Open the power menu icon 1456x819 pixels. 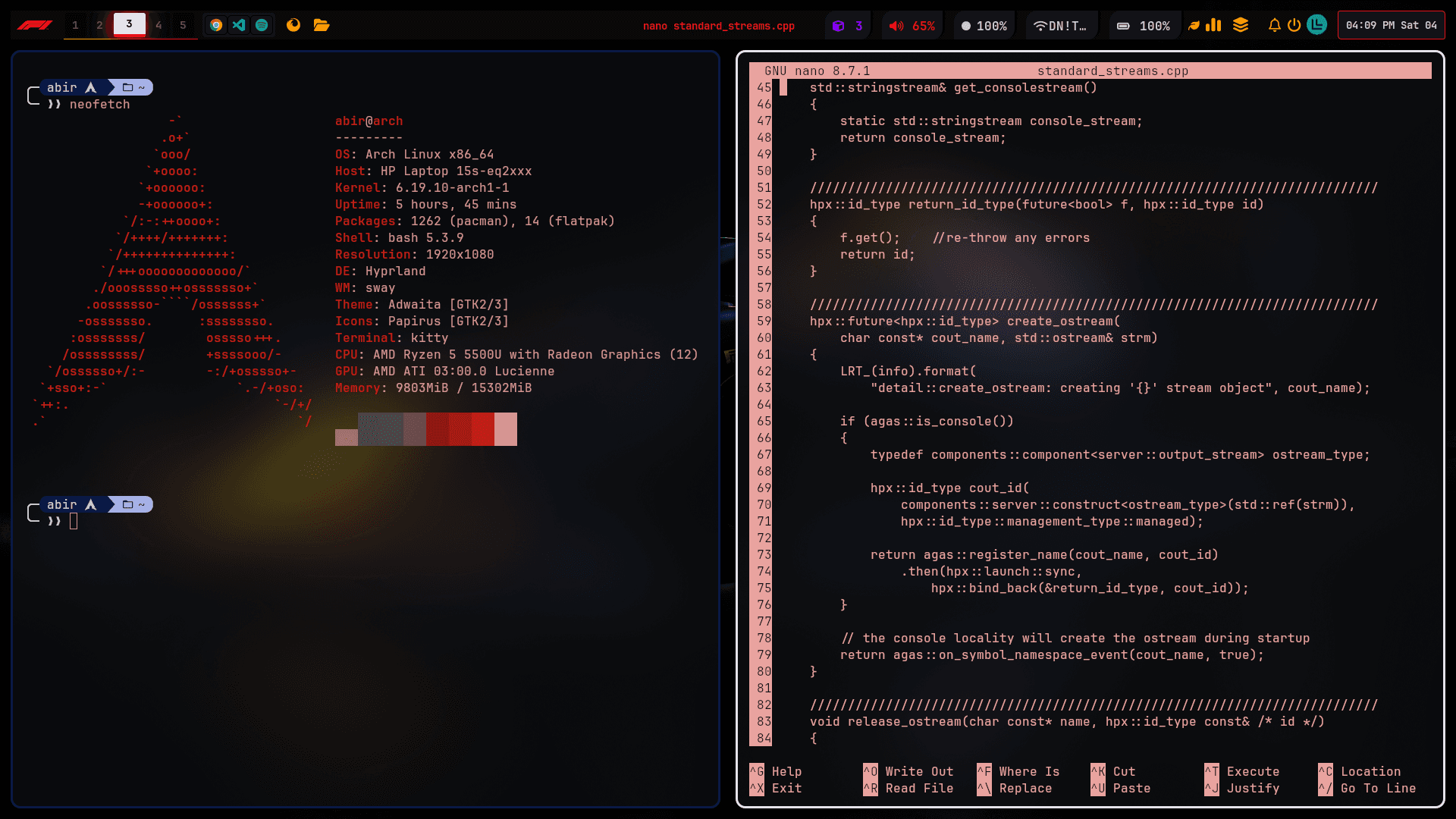click(1294, 25)
